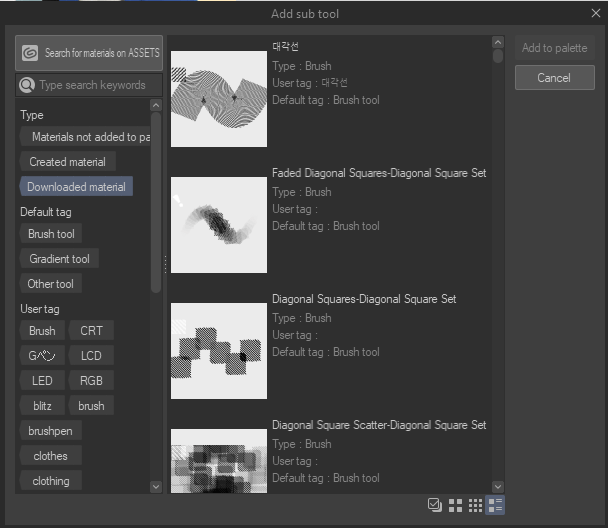The width and height of the screenshot is (608, 528).
Task: Select the LCD user tag
Action: pos(91,355)
